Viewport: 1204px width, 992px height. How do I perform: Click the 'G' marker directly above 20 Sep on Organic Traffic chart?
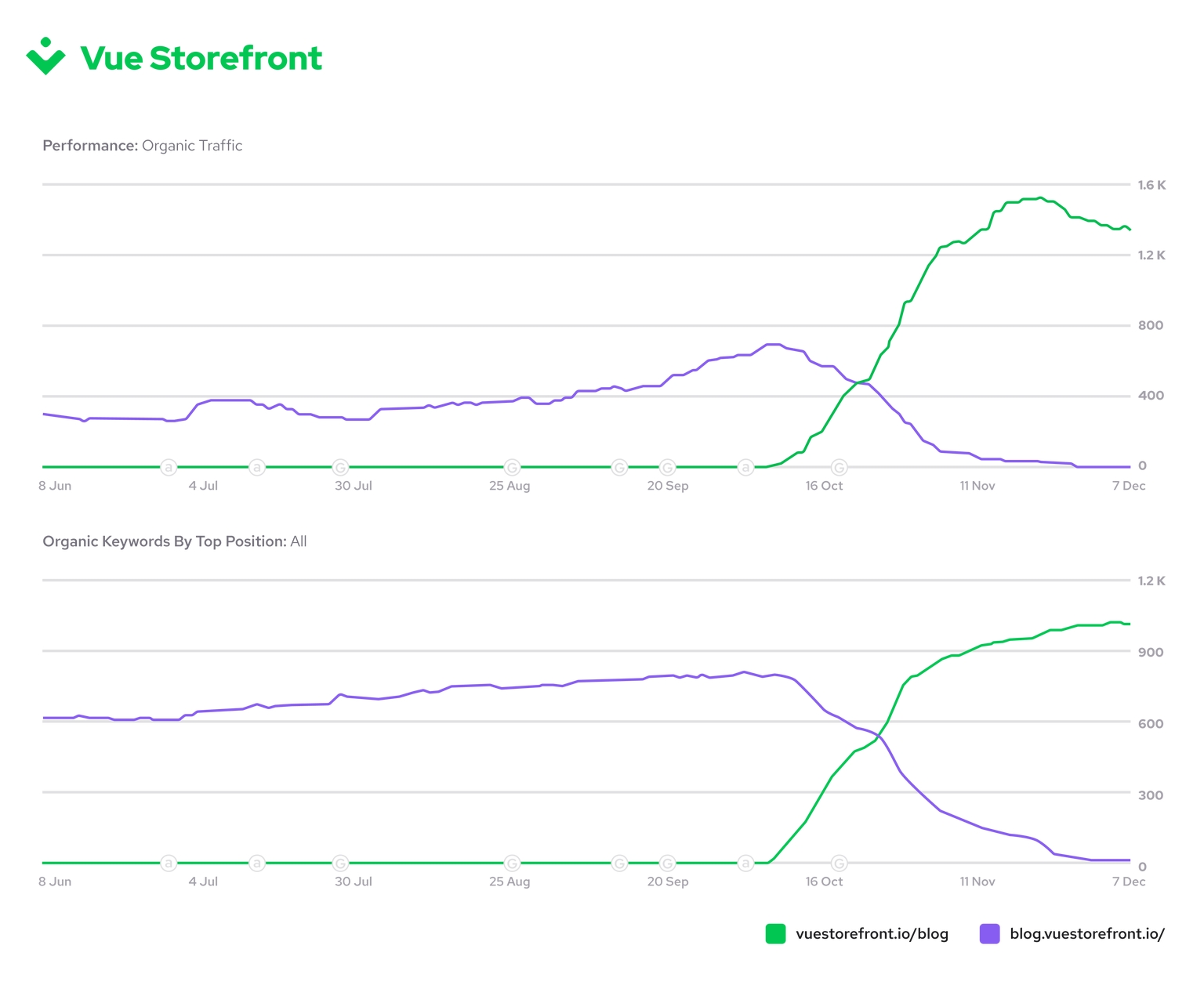(668, 468)
